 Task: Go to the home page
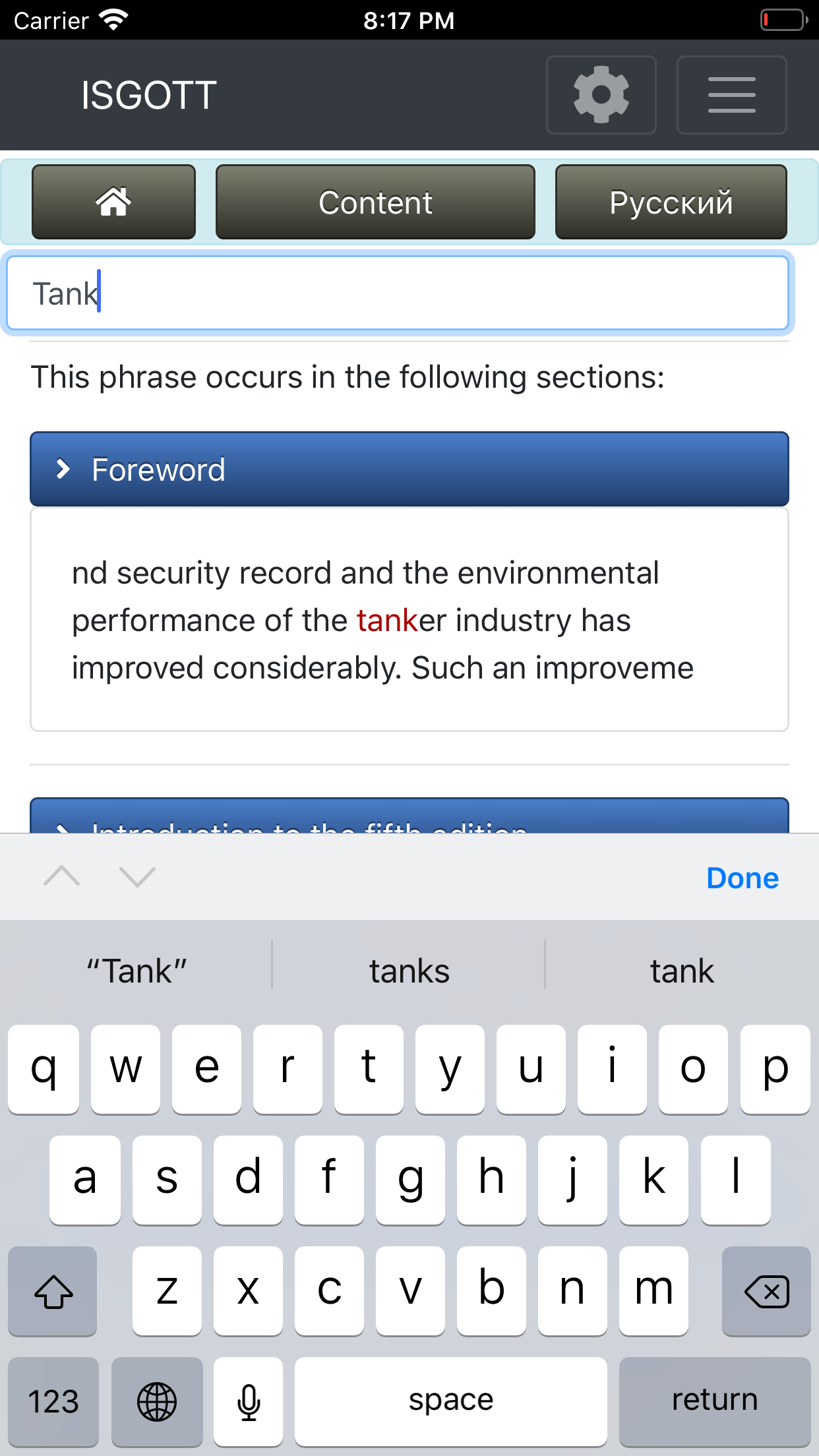113,202
